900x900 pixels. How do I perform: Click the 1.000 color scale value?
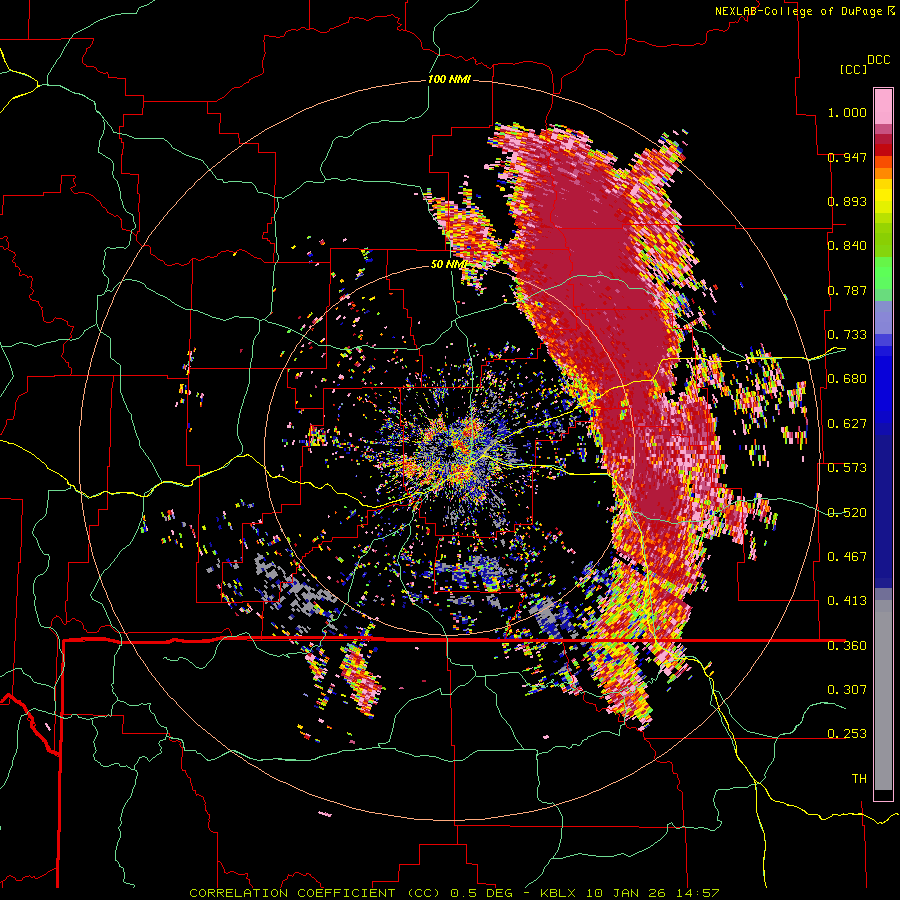coord(847,112)
